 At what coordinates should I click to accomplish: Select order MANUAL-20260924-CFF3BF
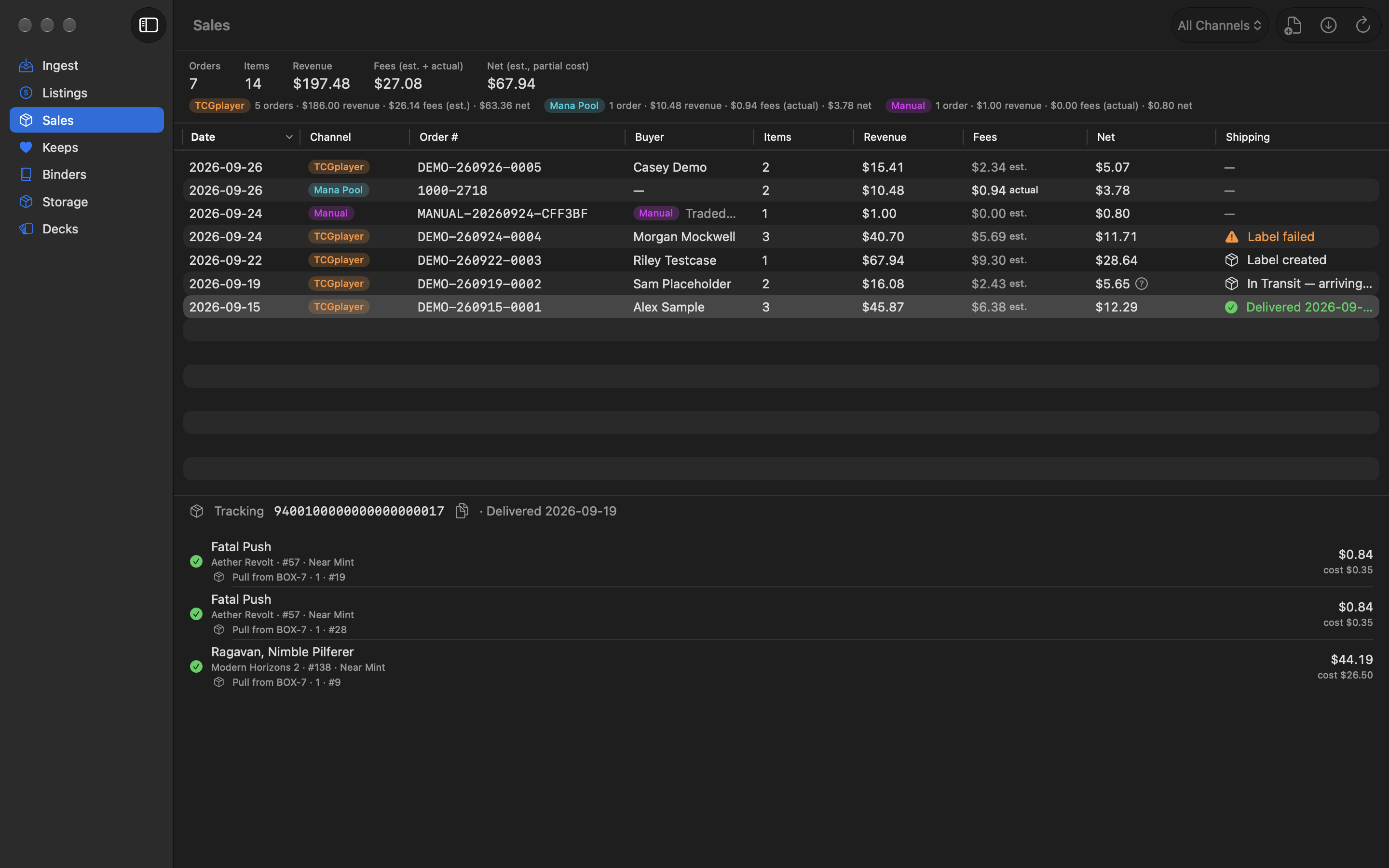point(781,214)
